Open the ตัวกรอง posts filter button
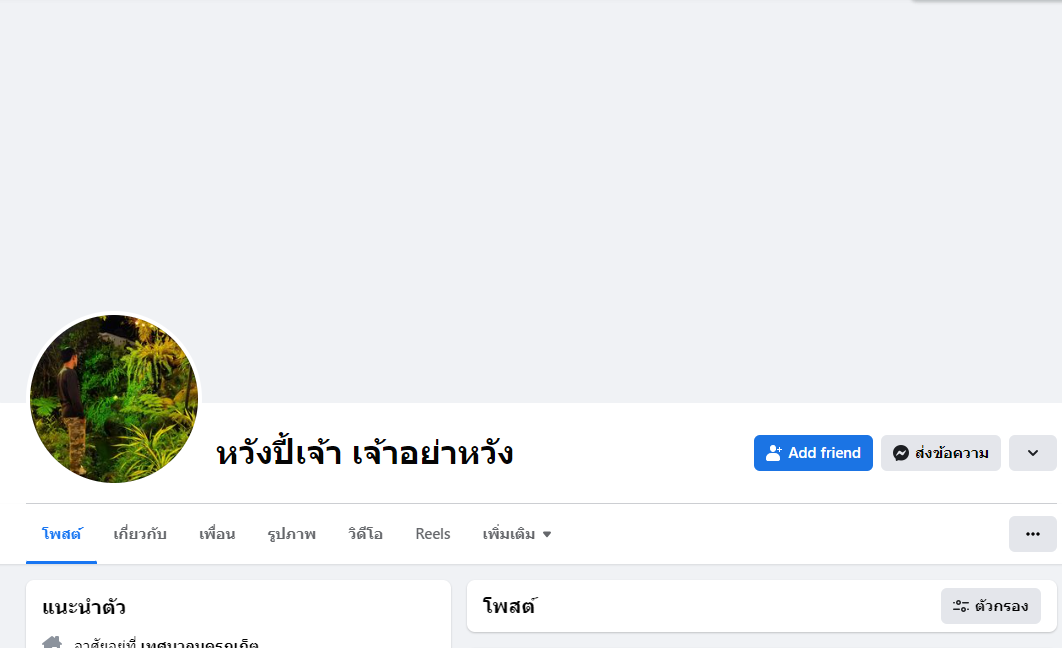 coord(990,606)
